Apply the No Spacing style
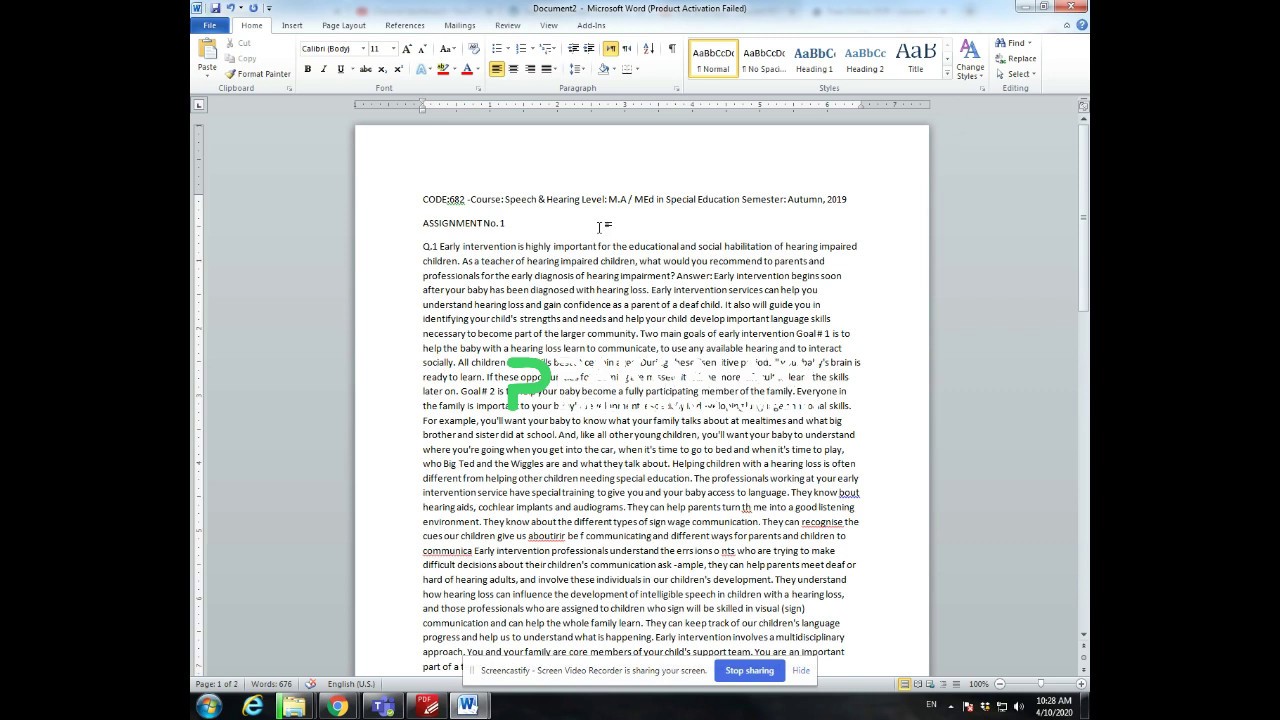Image resolution: width=1280 pixels, height=720 pixels. click(x=763, y=59)
